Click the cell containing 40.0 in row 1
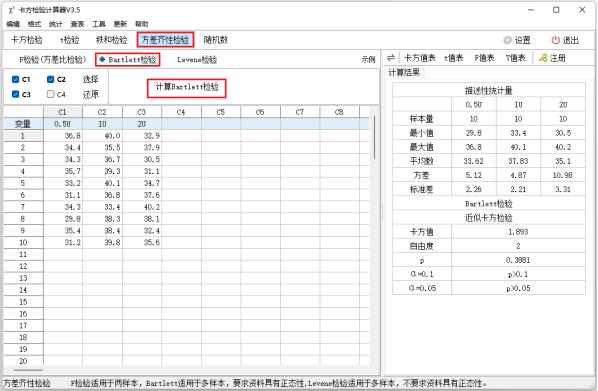The width and height of the screenshot is (598, 391). pyautogui.click(x=102, y=136)
